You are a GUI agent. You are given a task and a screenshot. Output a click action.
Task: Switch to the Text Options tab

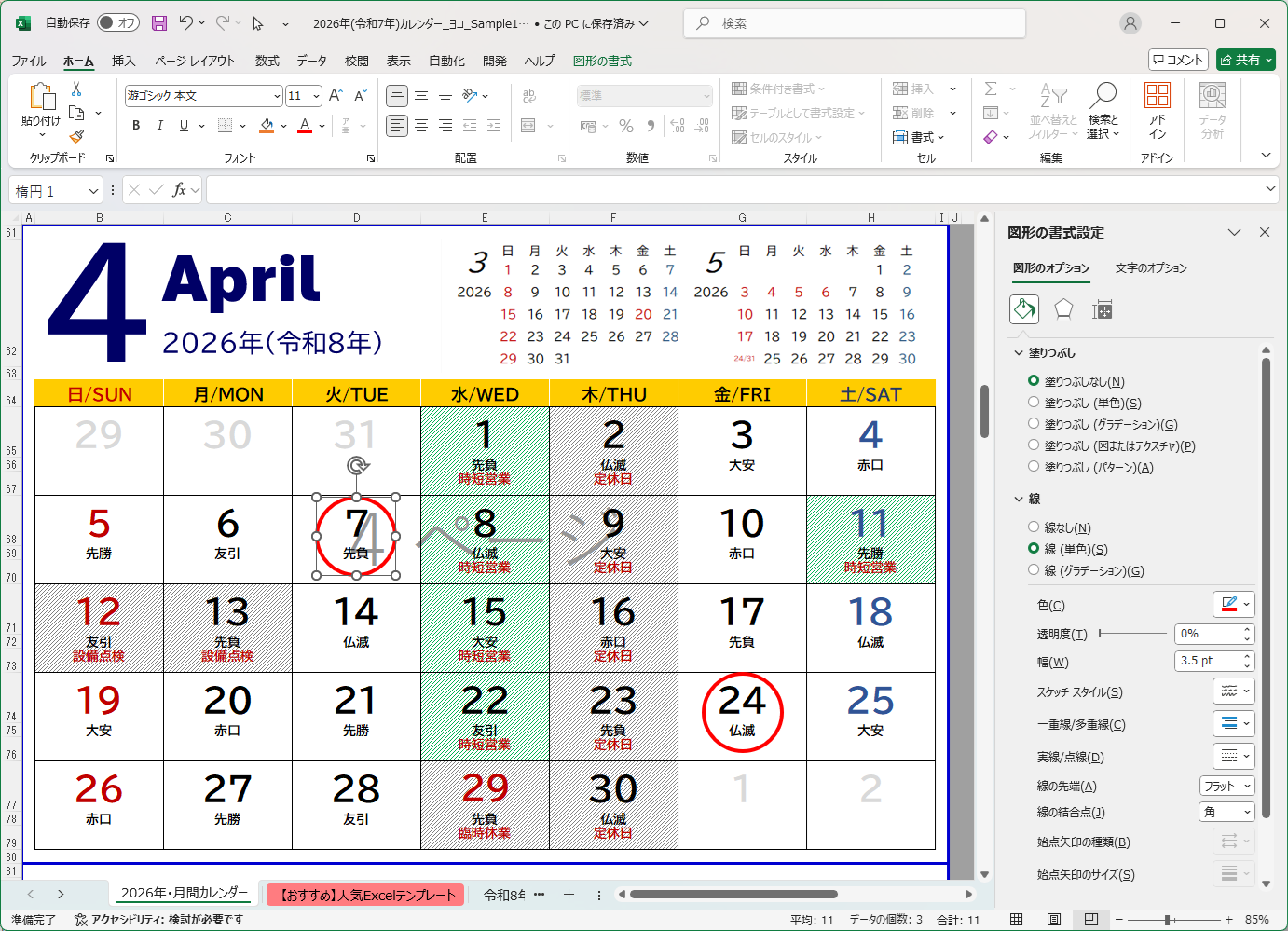coord(1151,268)
